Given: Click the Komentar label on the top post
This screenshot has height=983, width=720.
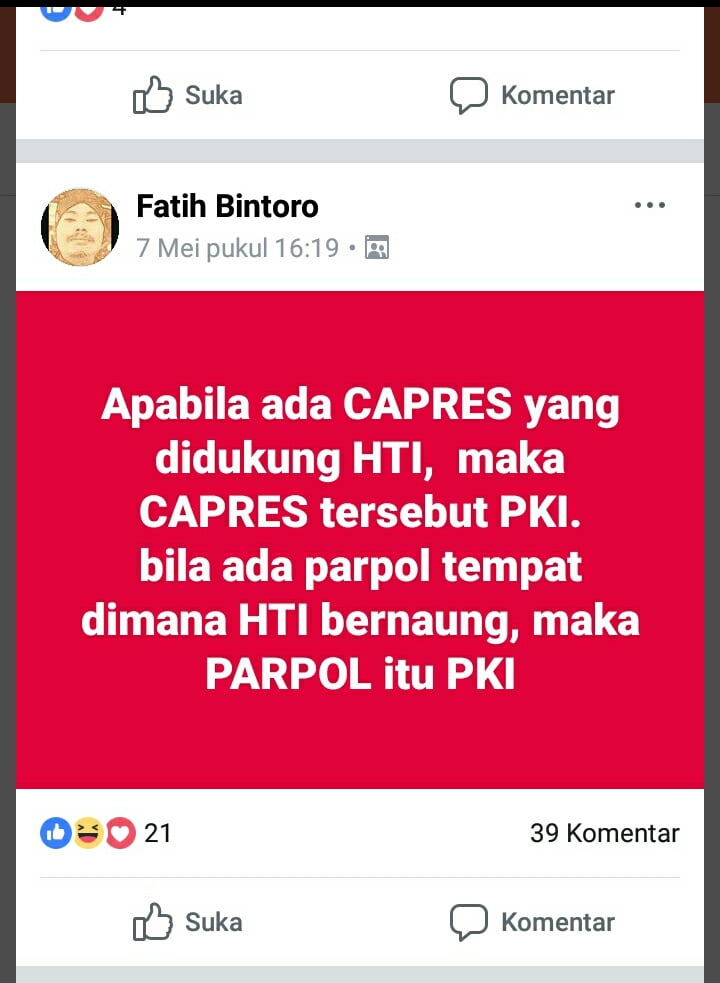Looking at the screenshot, I should click(558, 95).
